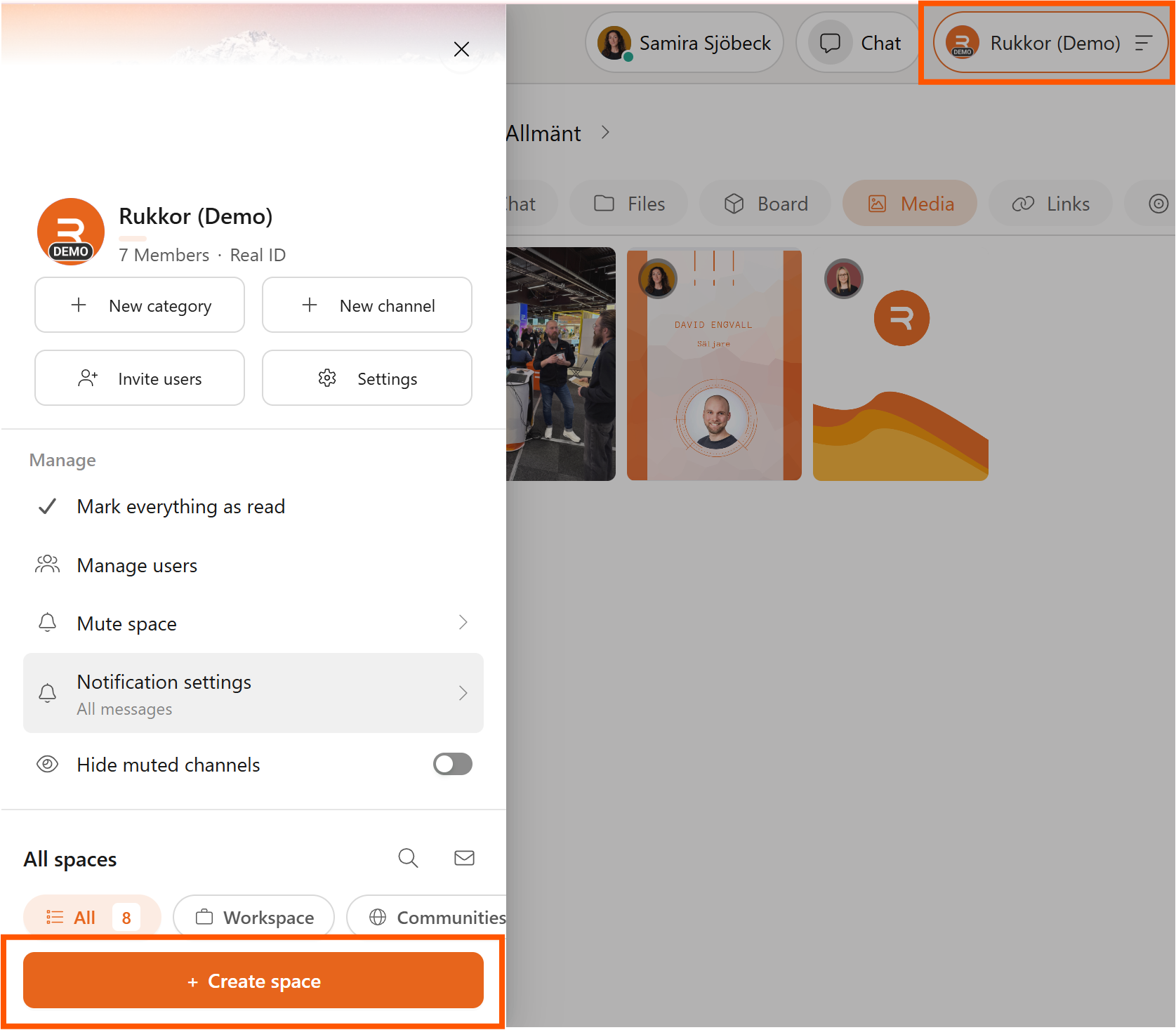The width and height of the screenshot is (1176, 1030).
Task: Click the Rukkor demo logo in header button
Action: coord(963,43)
